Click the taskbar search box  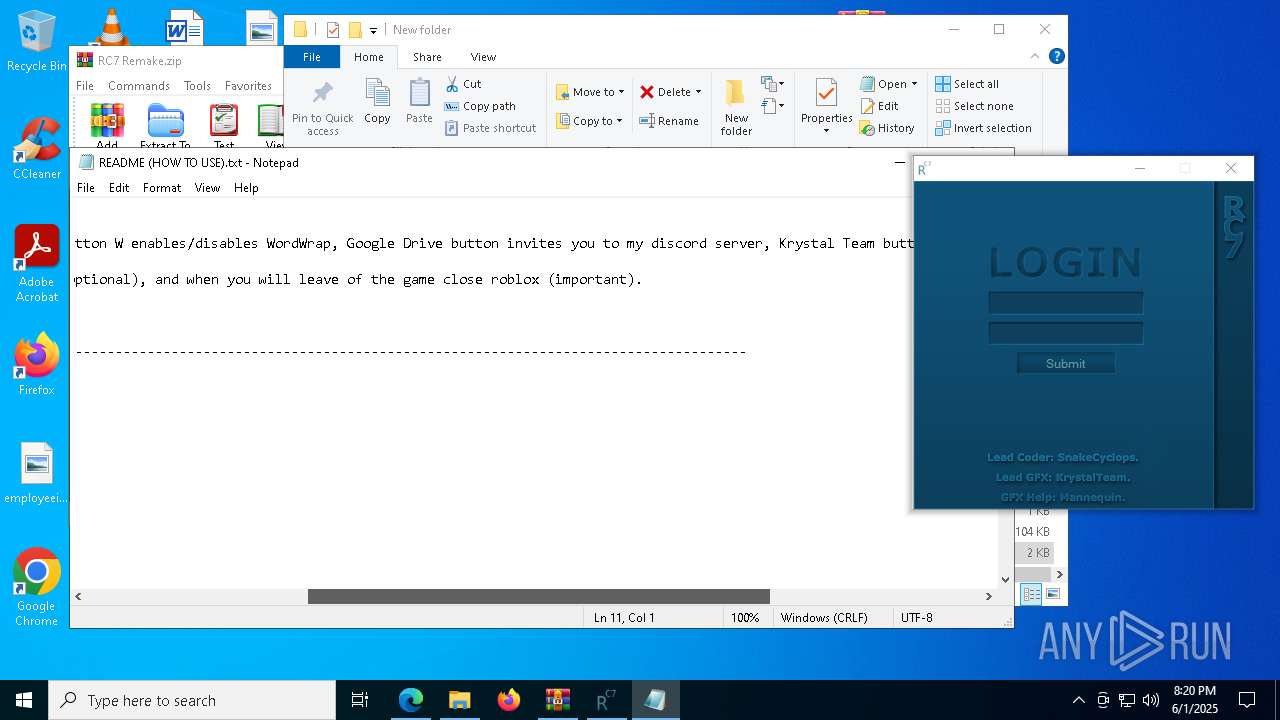[x=192, y=700]
